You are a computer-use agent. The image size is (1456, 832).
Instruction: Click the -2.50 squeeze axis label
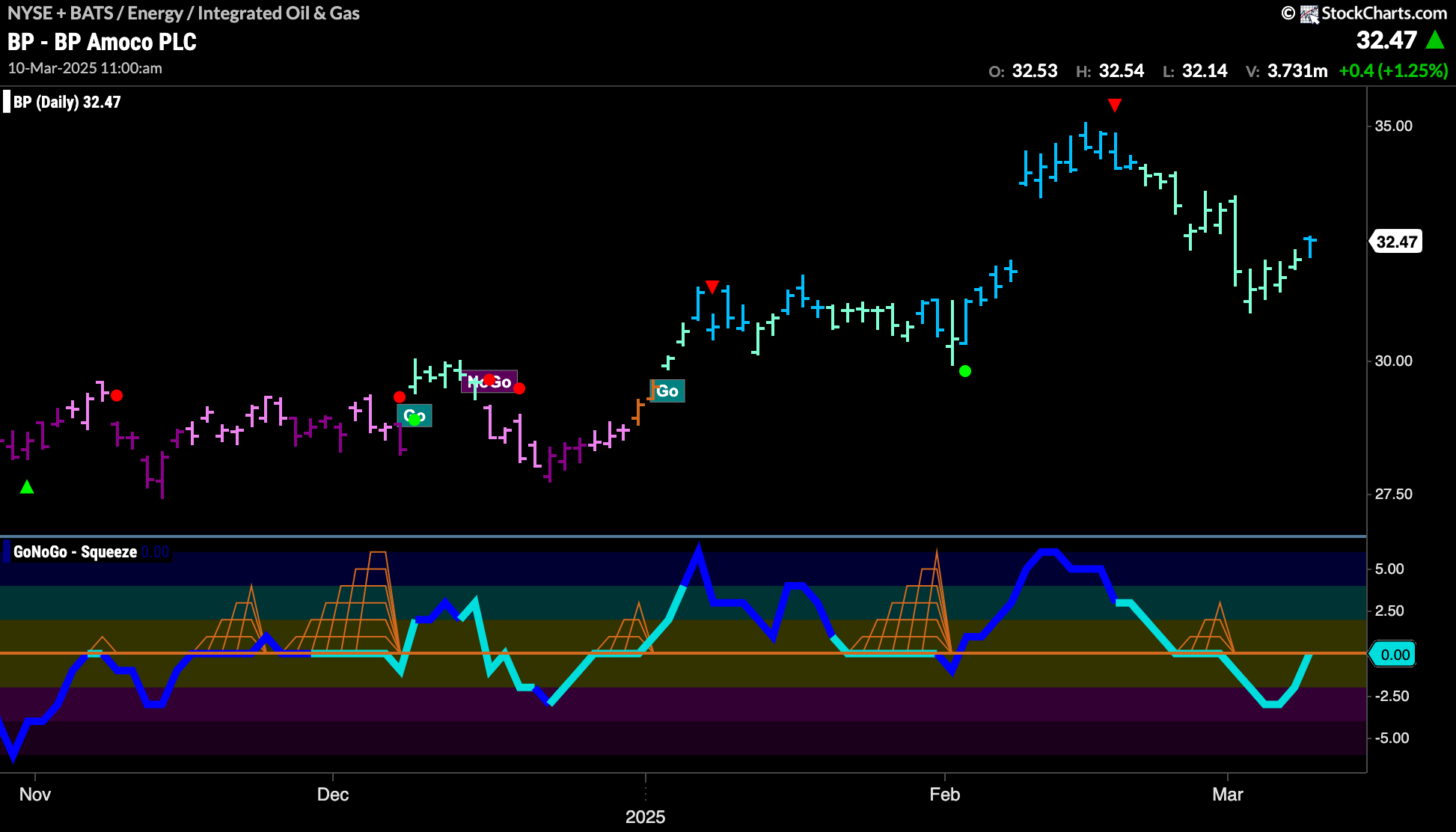point(1392,696)
